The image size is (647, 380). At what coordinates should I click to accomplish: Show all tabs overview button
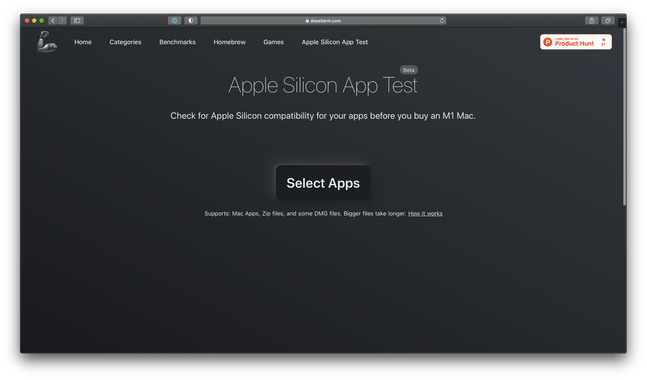coord(607,20)
